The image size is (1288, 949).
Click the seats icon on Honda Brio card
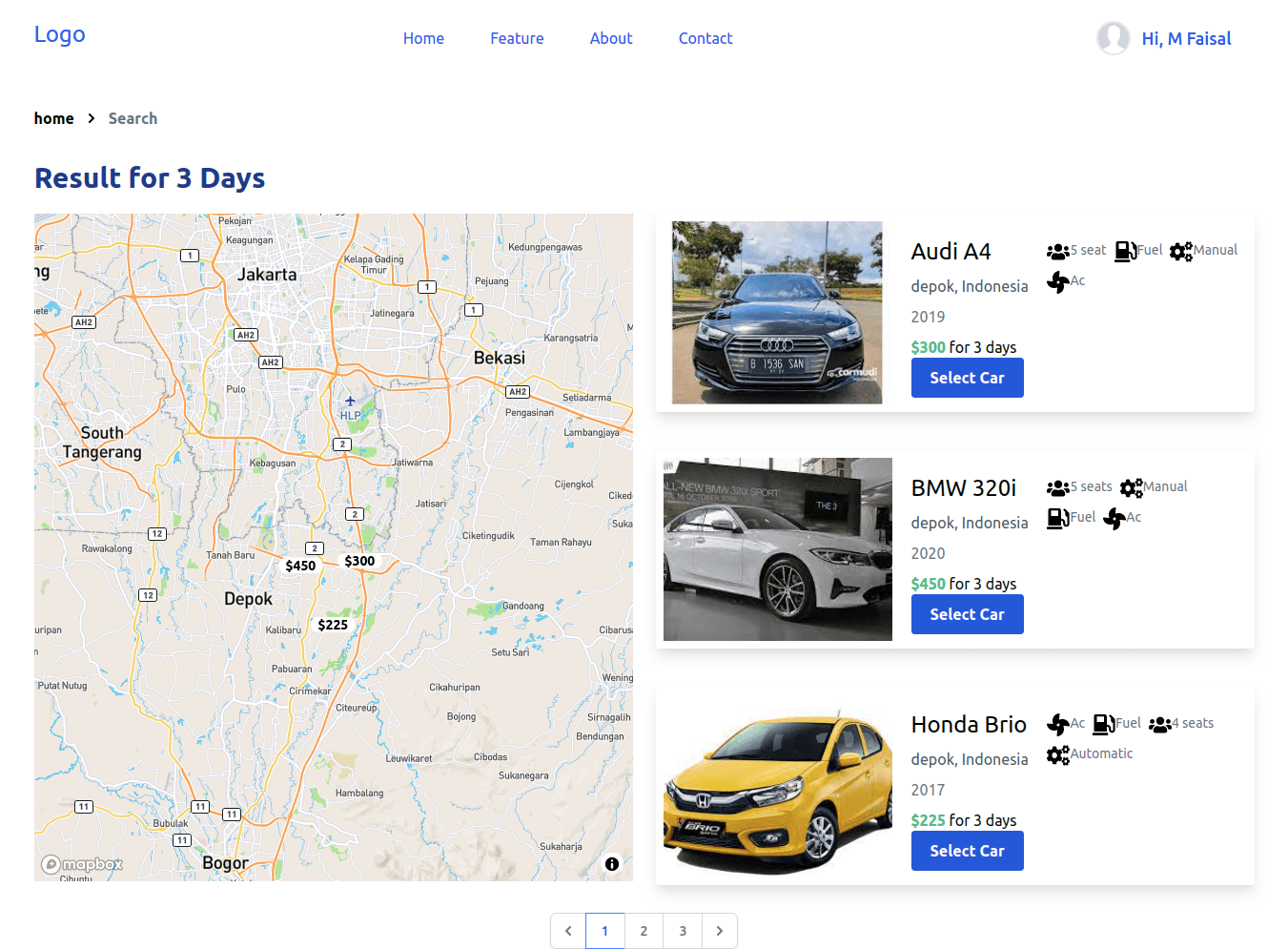click(x=1159, y=725)
